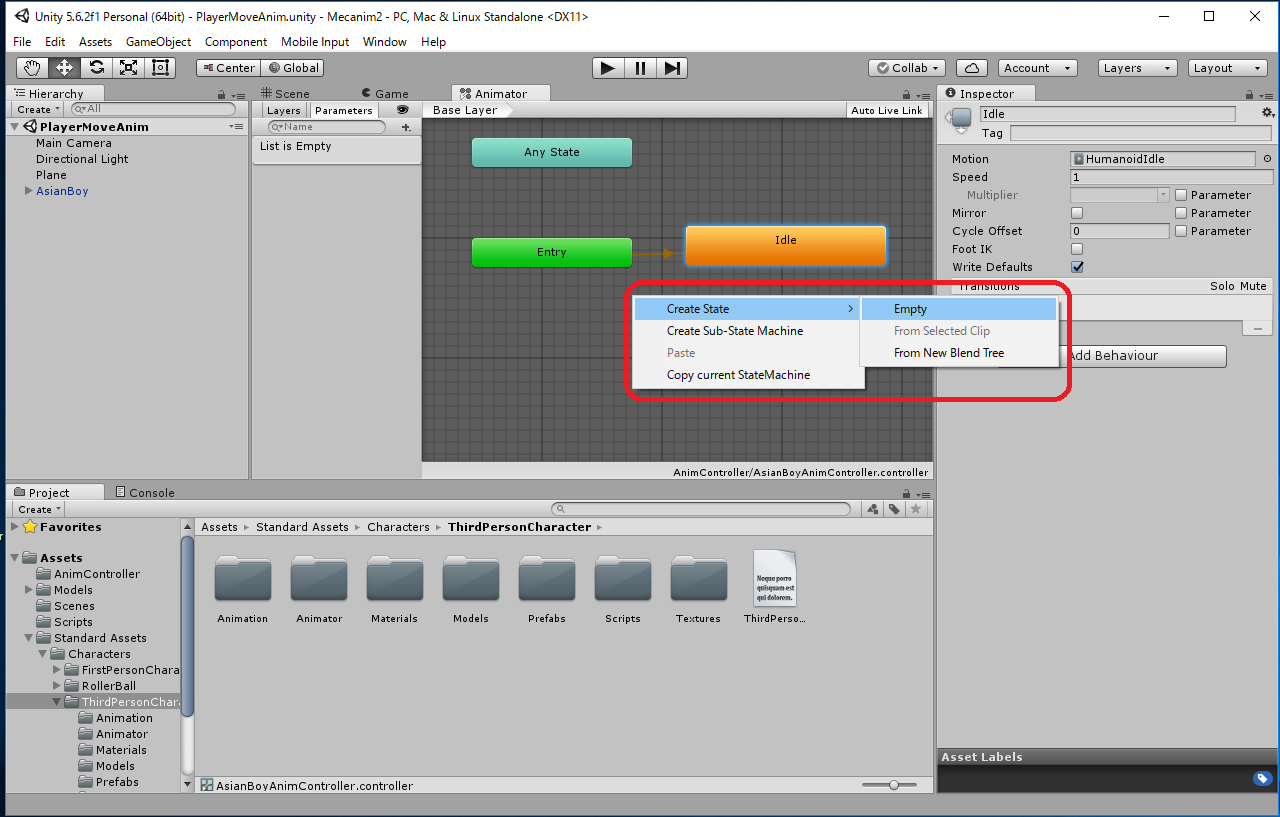Open the Layout dropdown
1280x817 pixels.
coord(1228,68)
